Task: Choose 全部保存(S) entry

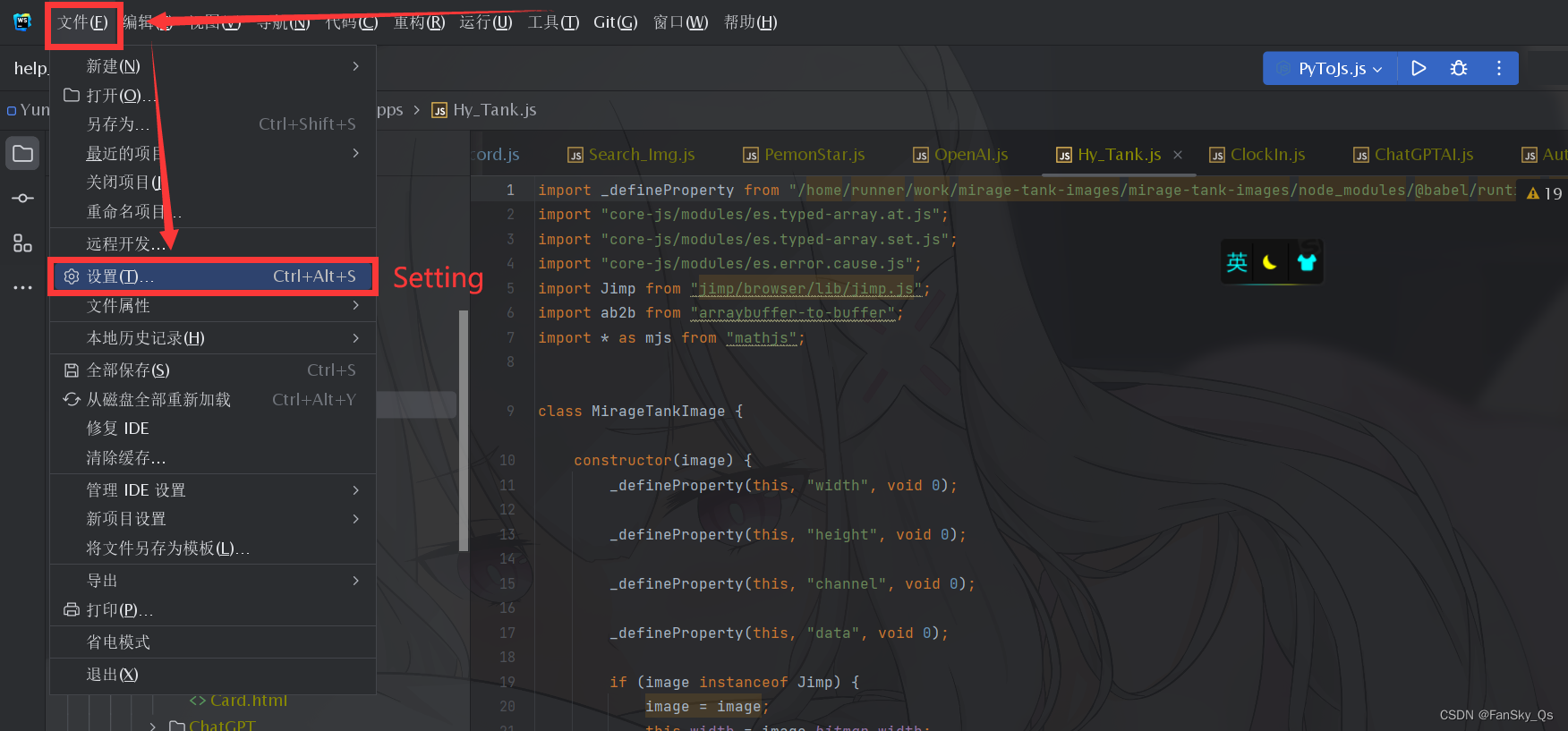Action: (213, 370)
